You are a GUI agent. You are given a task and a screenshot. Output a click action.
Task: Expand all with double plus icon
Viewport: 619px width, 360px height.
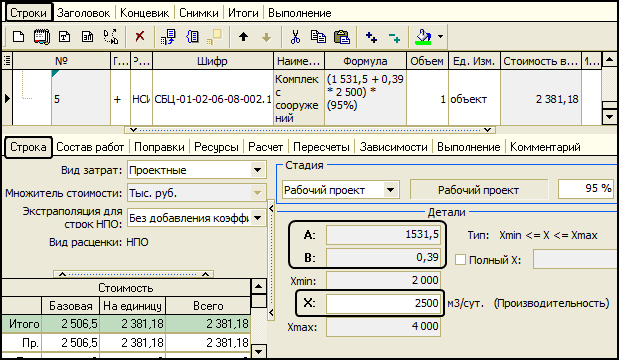click(x=371, y=37)
